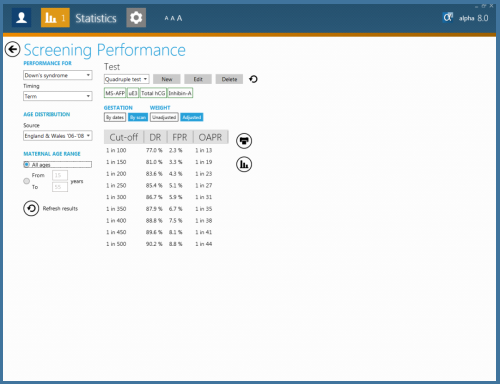Viewport: 500px width, 384px height.
Task: Click the 90.2 % detection rate value
Action: click(154, 244)
